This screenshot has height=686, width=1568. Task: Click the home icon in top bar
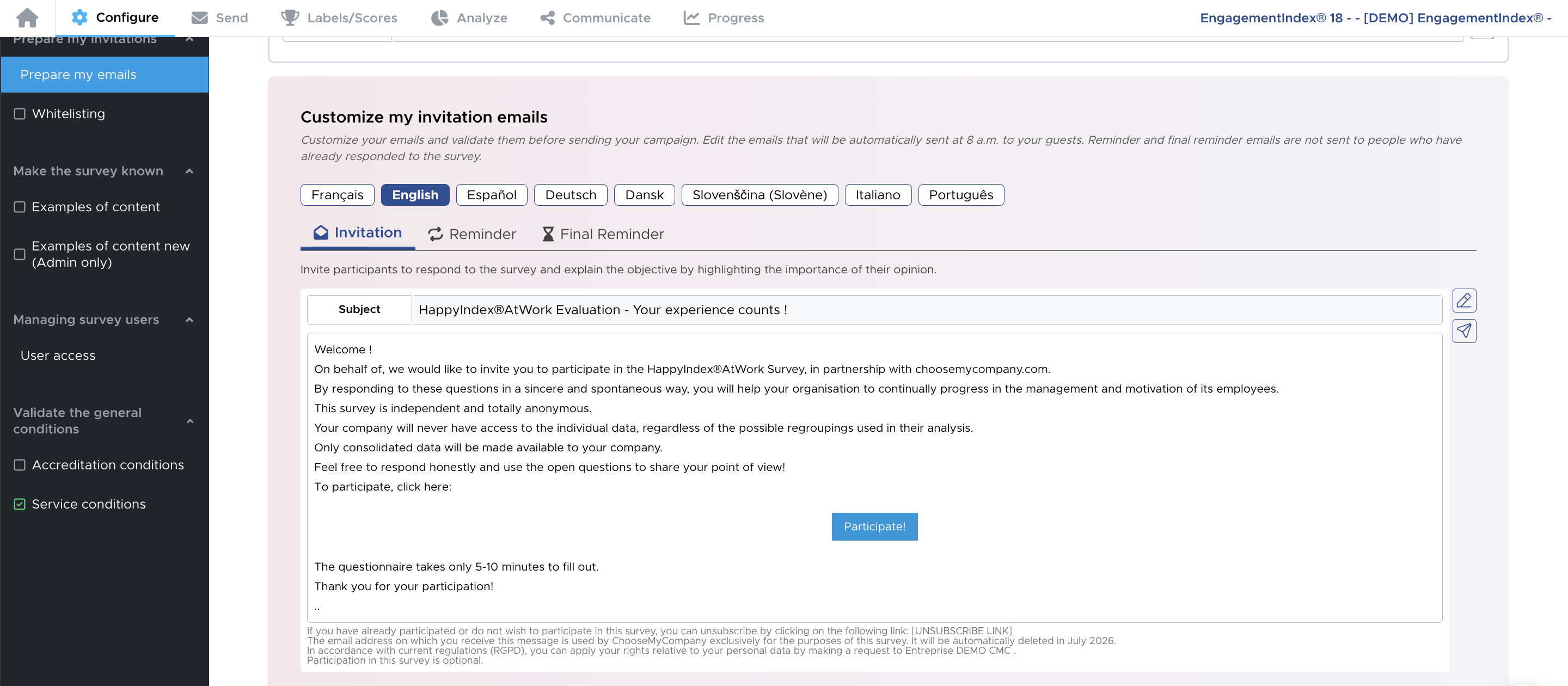(x=27, y=17)
